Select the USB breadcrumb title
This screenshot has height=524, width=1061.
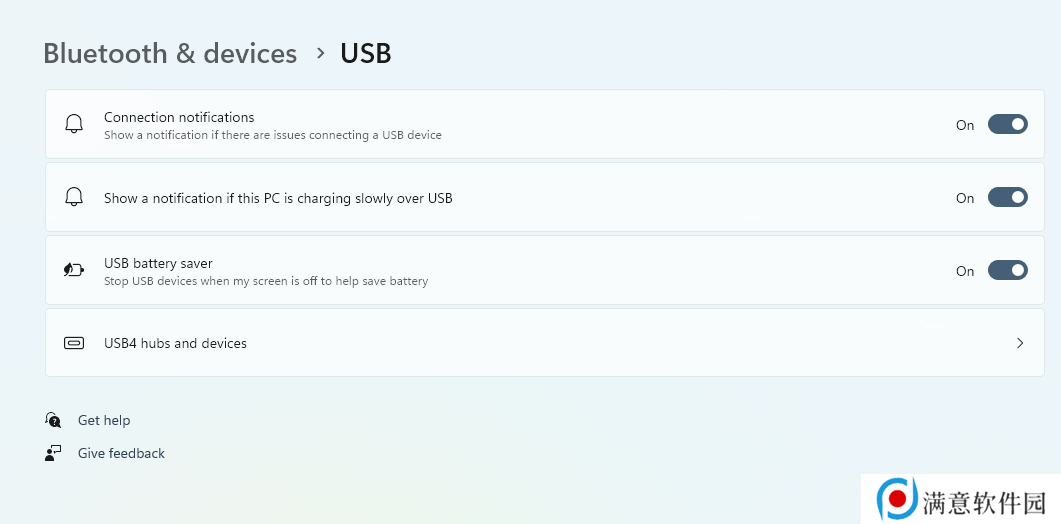pyautogui.click(x=365, y=53)
